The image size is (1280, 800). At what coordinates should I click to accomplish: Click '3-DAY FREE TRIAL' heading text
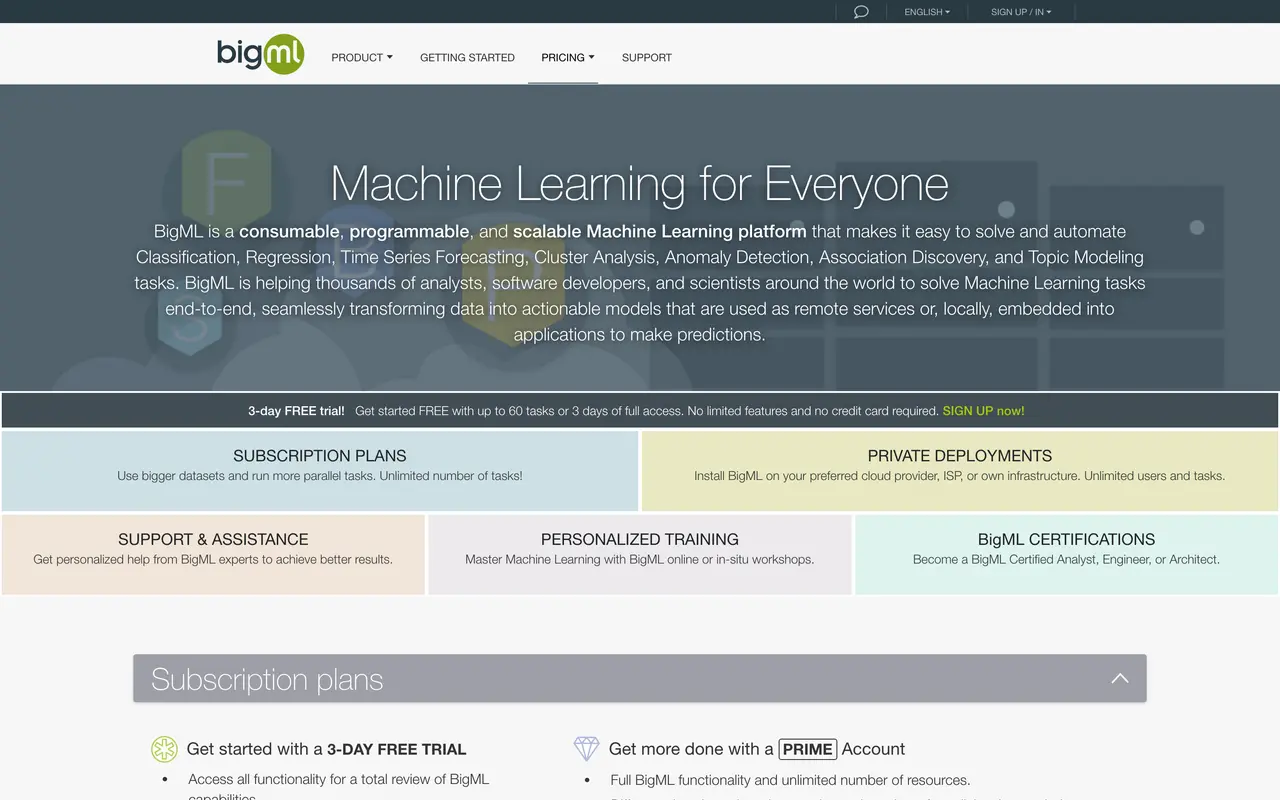click(x=397, y=749)
